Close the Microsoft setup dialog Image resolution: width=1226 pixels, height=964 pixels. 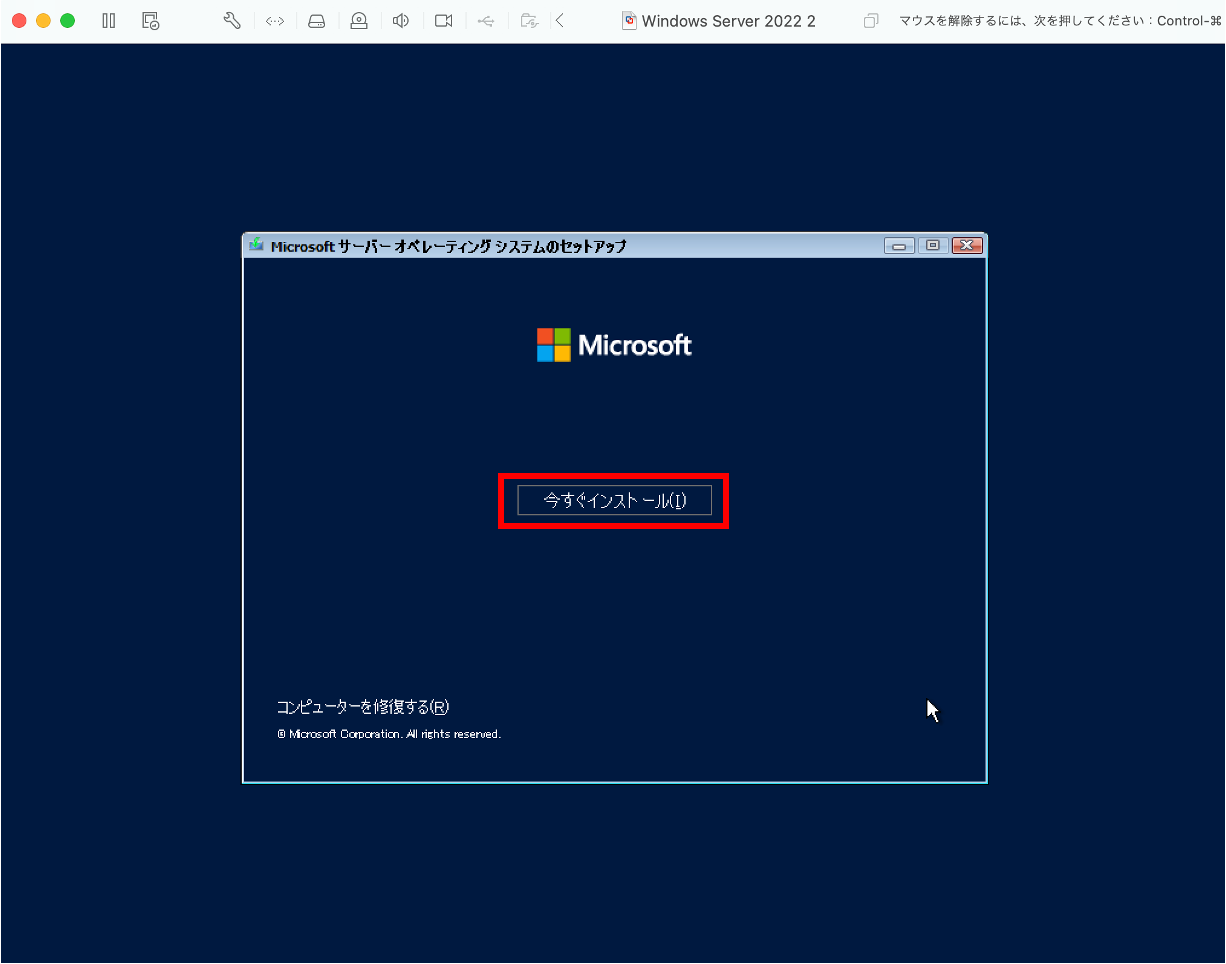click(967, 246)
